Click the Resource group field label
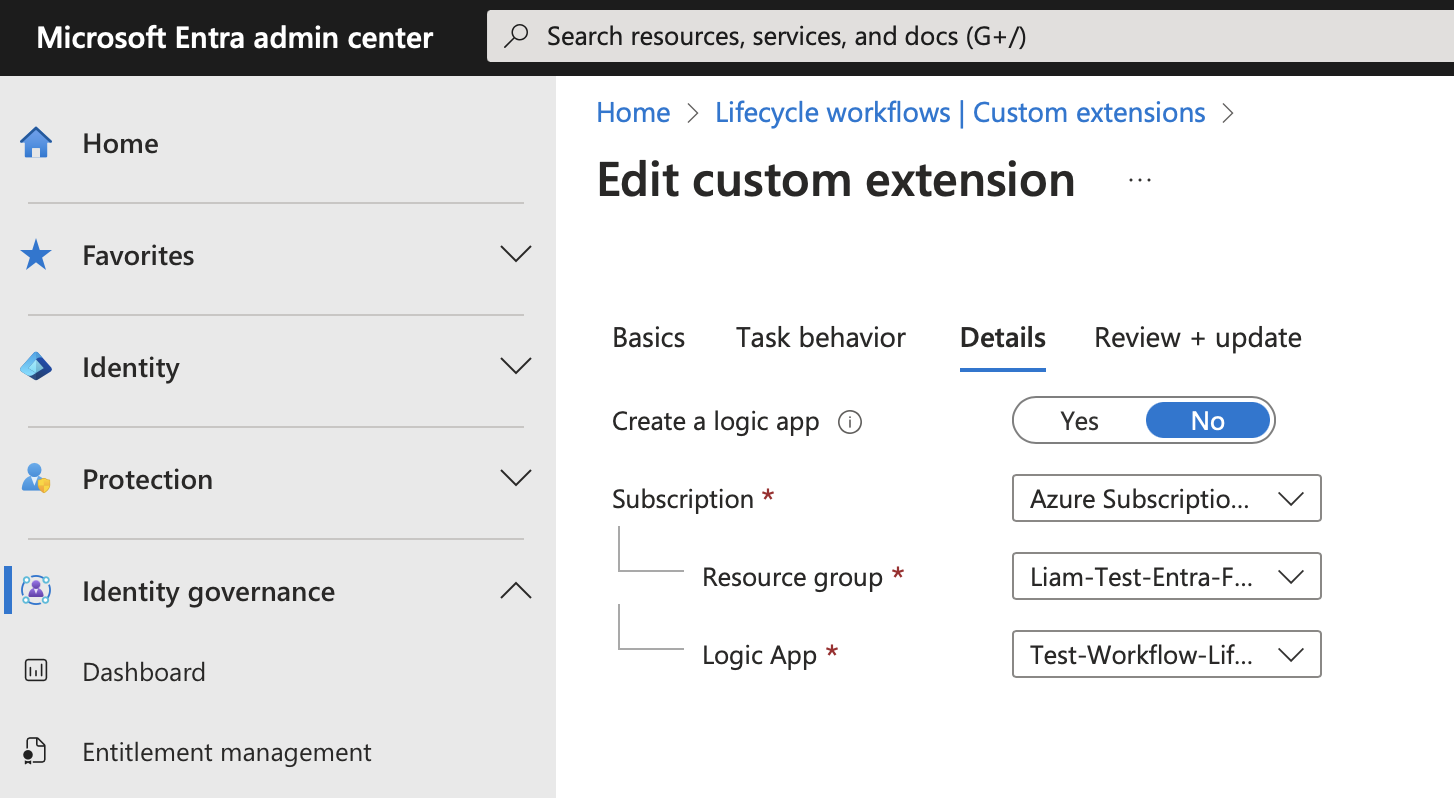This screenshot has width=1454, height=798. point(792,577)
